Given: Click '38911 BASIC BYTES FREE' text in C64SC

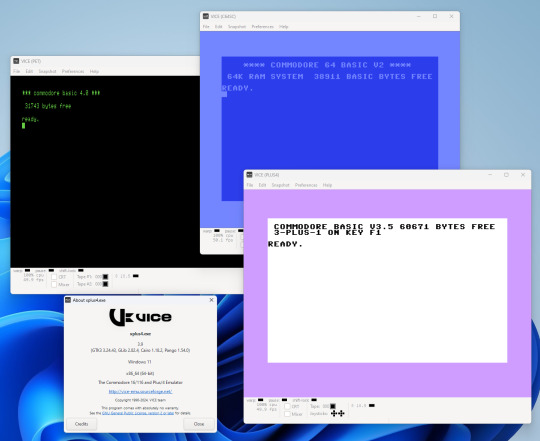Looking at the screenshot, I should pyautogui.click(x=373, y=76).
